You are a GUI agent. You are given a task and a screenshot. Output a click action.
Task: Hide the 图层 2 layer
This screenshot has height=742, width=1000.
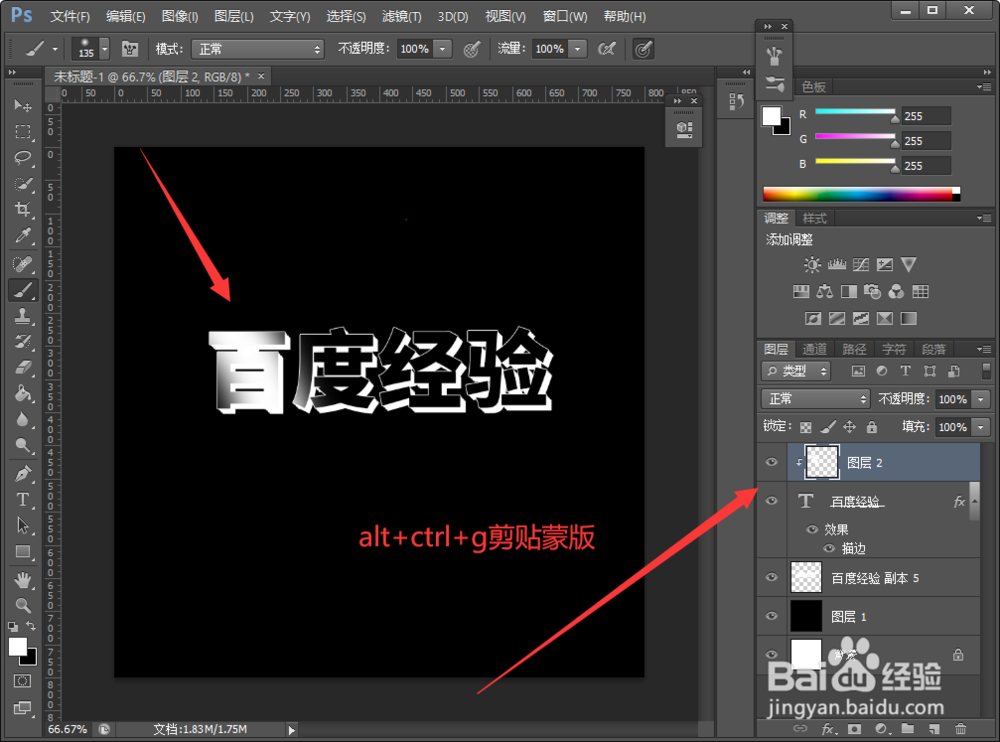pyautogui.click(x=771, y=462)
